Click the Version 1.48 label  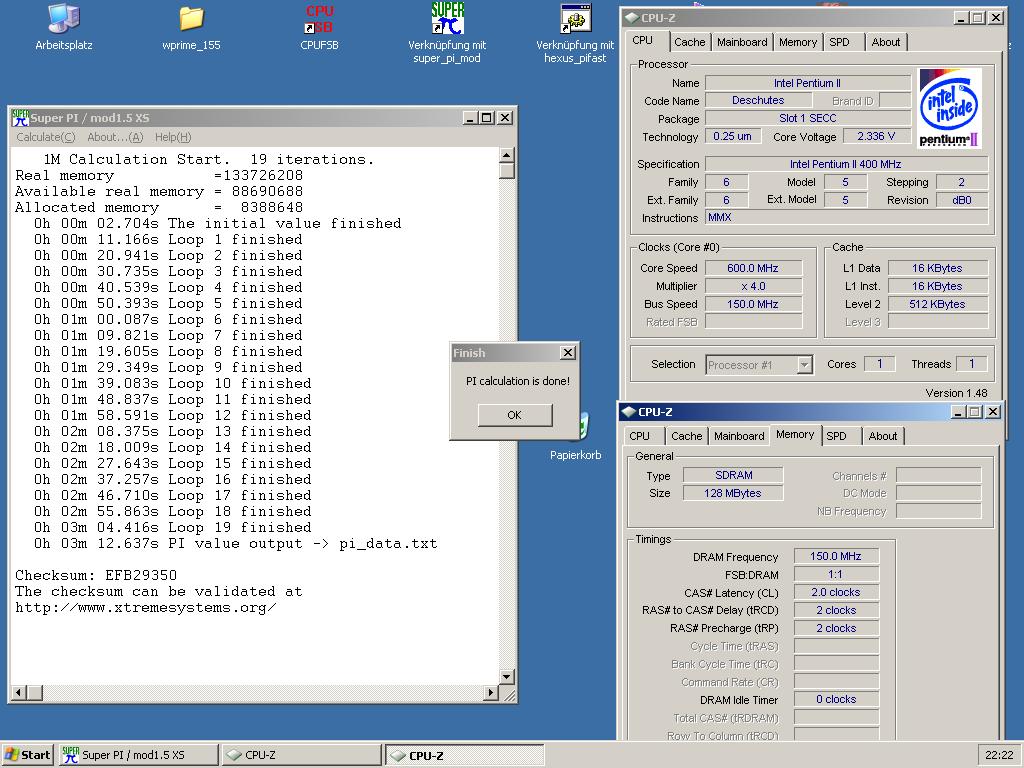point(956,393)
